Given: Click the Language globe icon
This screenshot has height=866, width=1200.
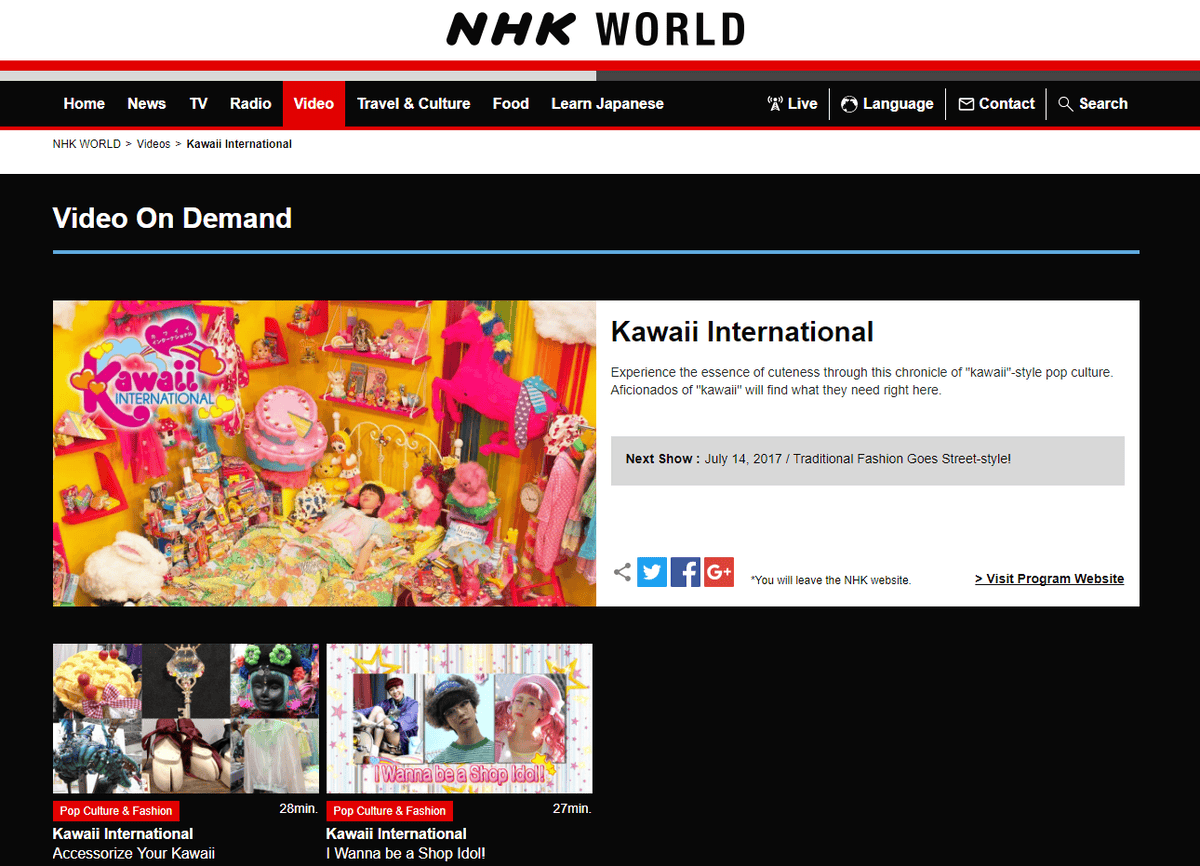Looking at the screenshot, I should (849, 104).
